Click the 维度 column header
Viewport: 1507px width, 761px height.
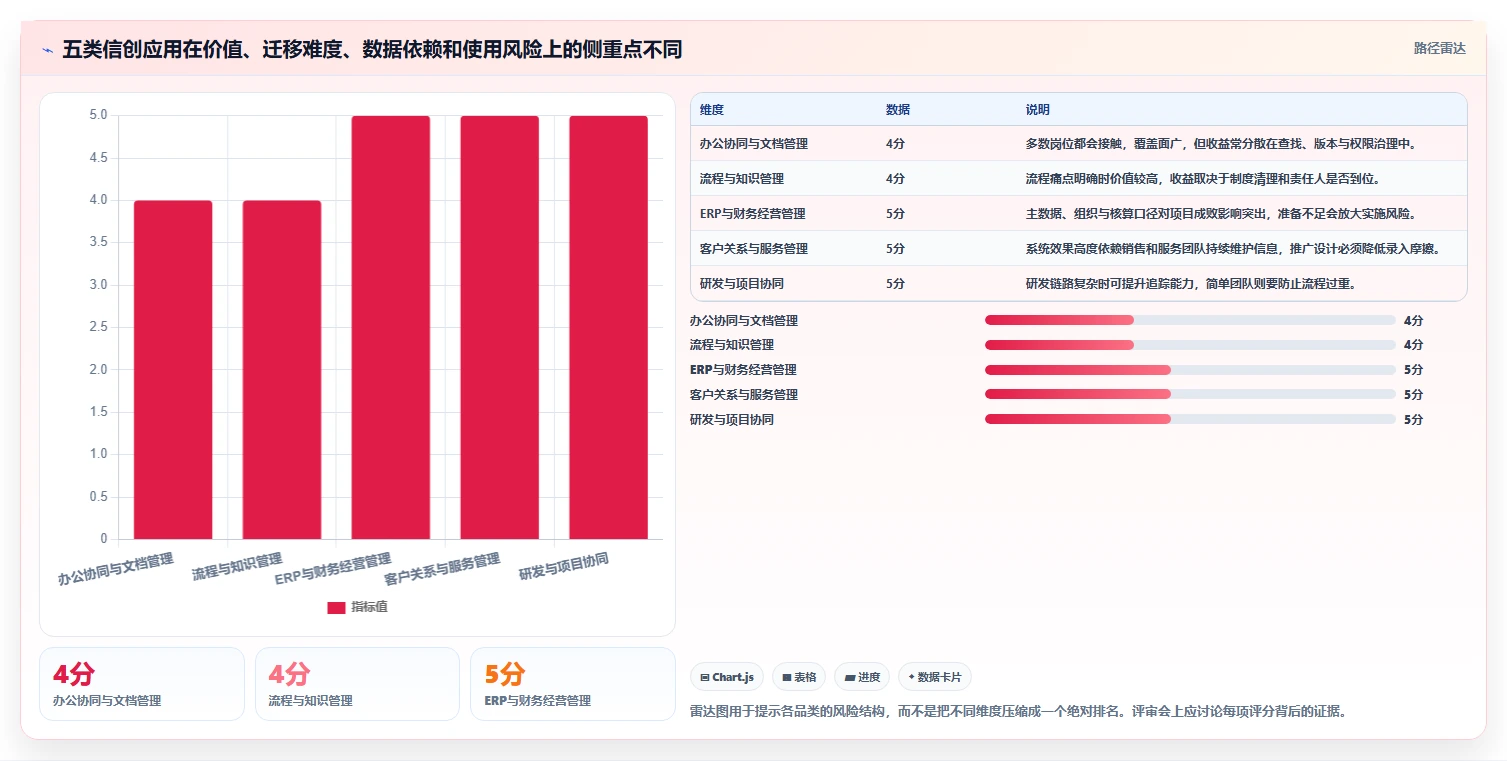[x=712, y=109]
